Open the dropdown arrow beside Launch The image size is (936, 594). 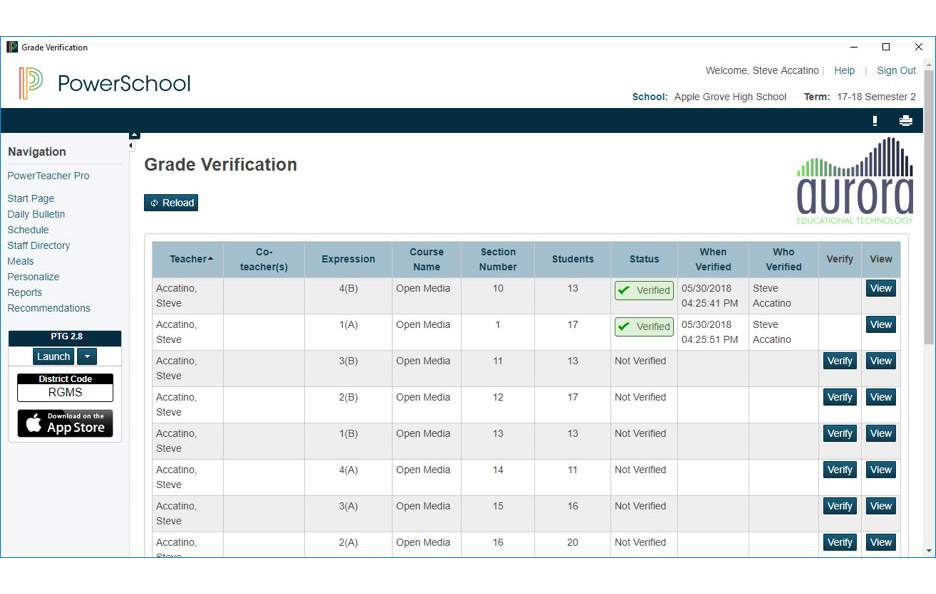(87, 357)
